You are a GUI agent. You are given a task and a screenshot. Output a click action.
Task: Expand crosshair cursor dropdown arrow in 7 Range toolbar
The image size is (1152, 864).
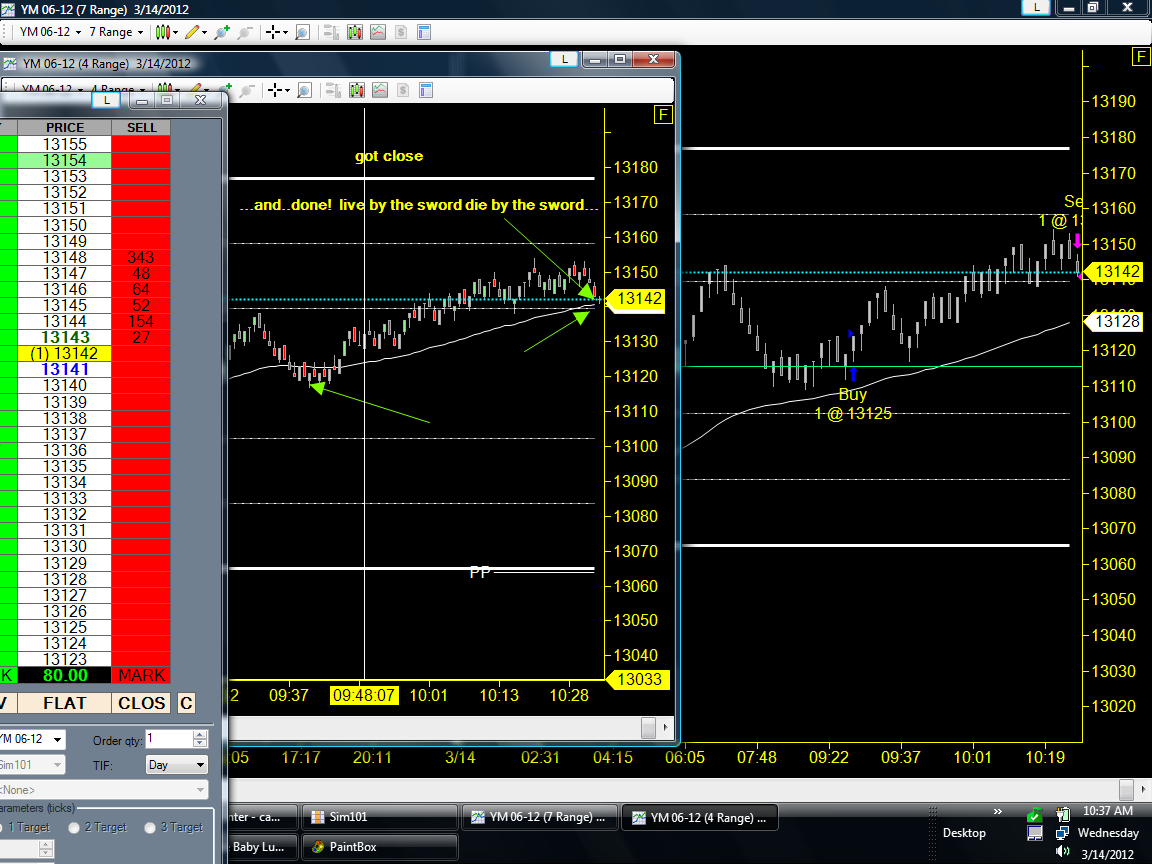(x=285, y=32)
